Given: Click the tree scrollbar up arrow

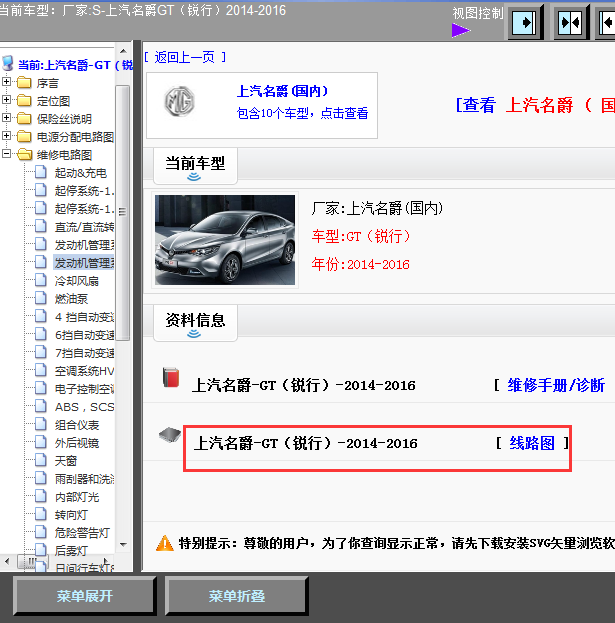Looking at the screenshot, I should [123, 51].
